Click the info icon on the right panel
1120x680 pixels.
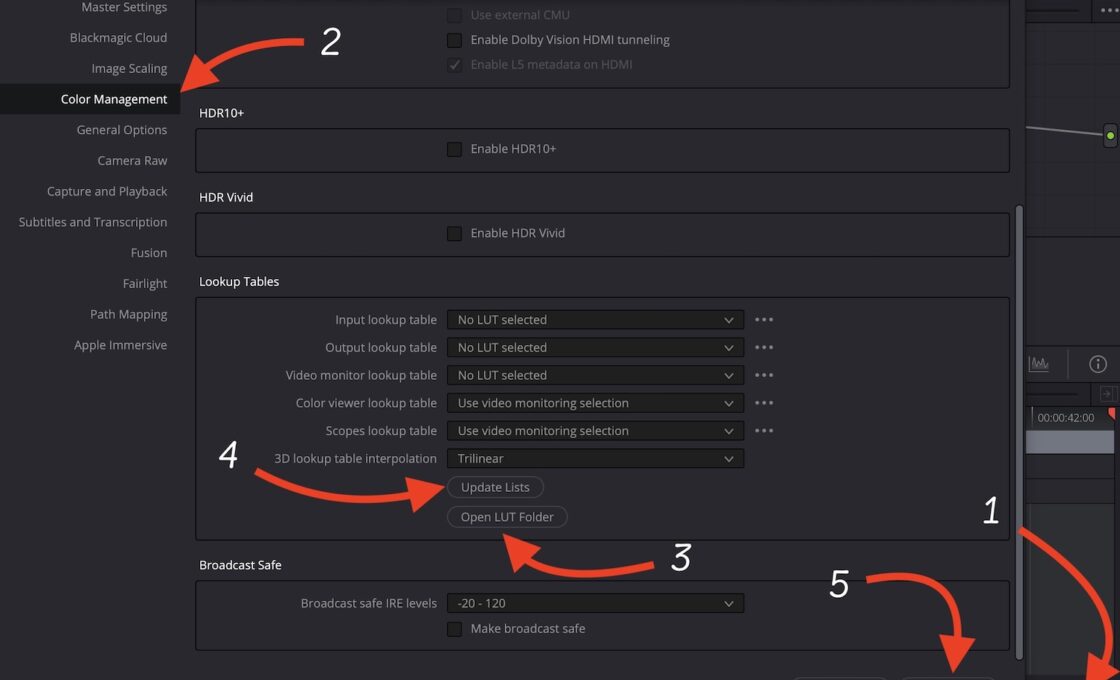(x=1097, y=364)
